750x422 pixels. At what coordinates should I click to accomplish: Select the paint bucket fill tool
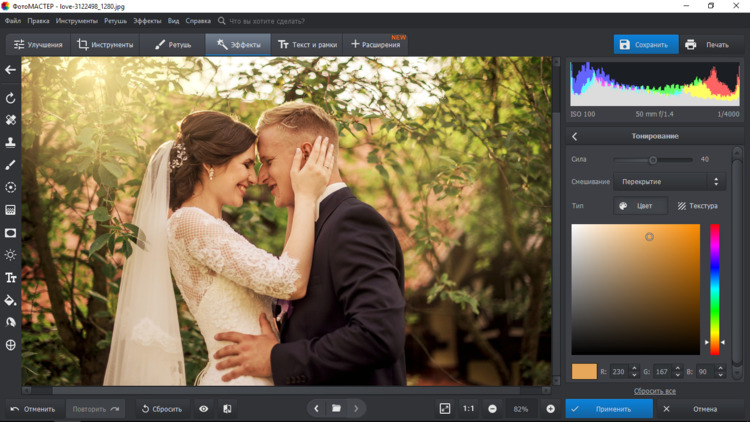click(x=11, y=300)
